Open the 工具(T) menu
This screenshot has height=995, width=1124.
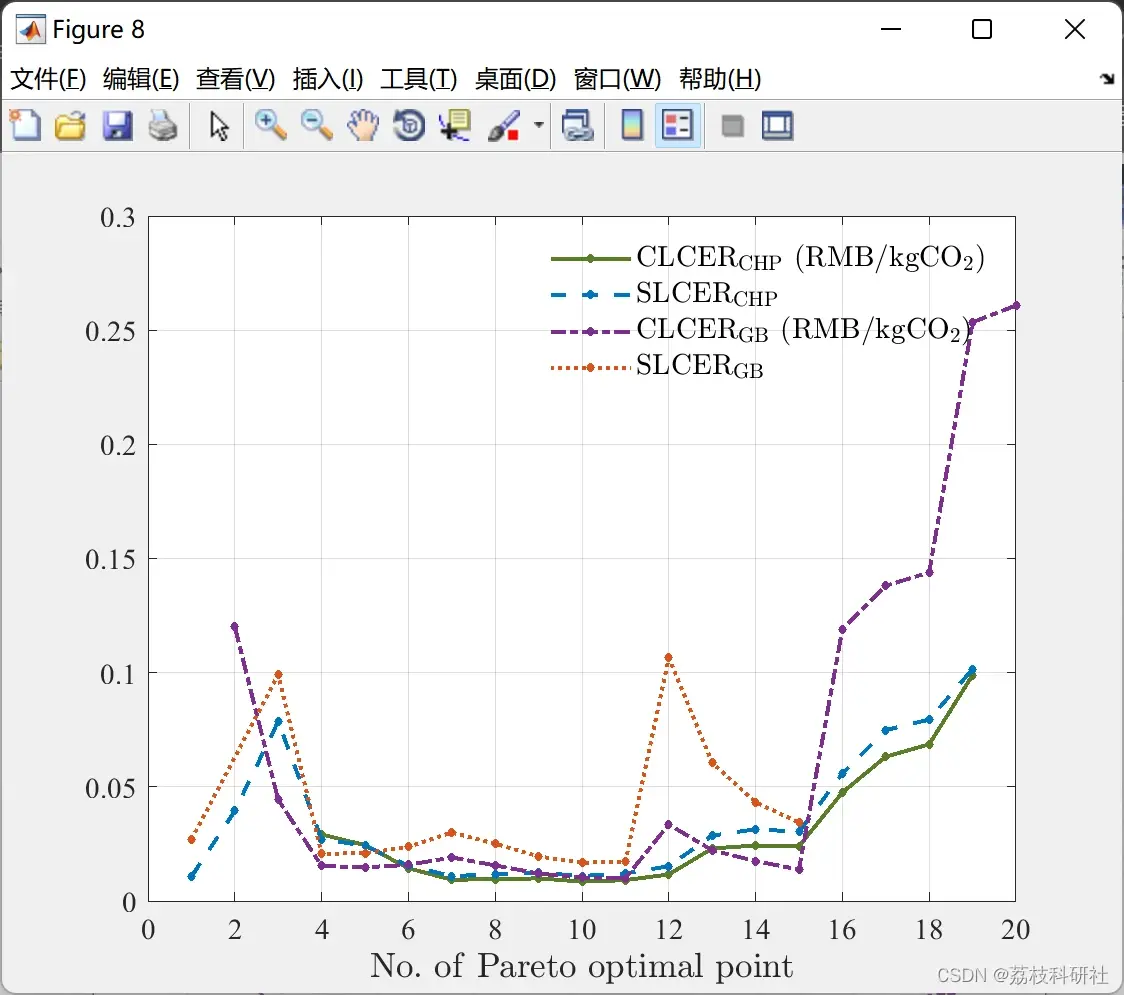pyautogui.click(x=419, y=78)
